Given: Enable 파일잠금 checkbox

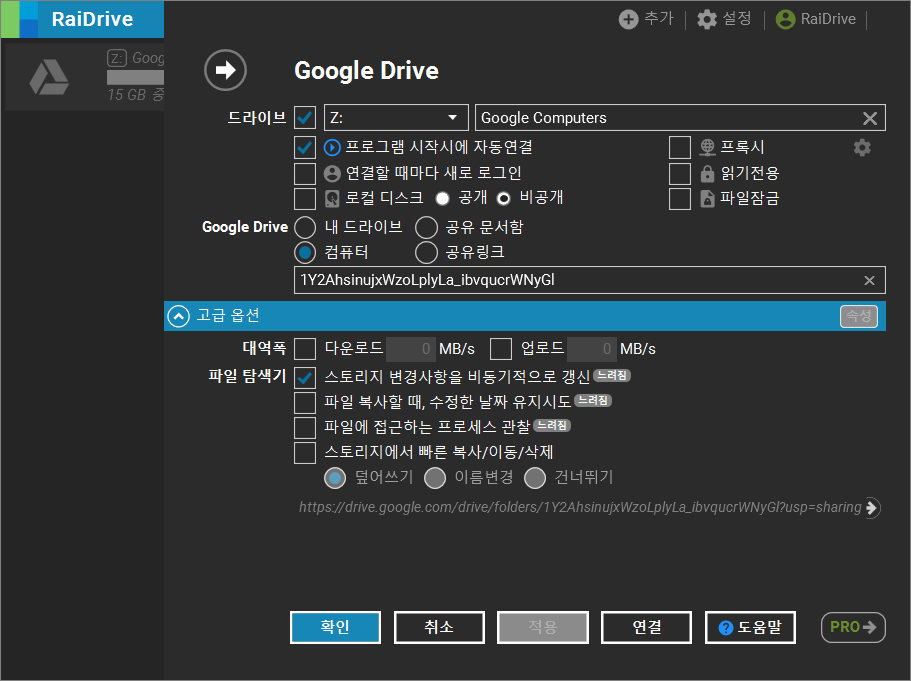Looking at the screenshot, I should click(x=680, y=199).
